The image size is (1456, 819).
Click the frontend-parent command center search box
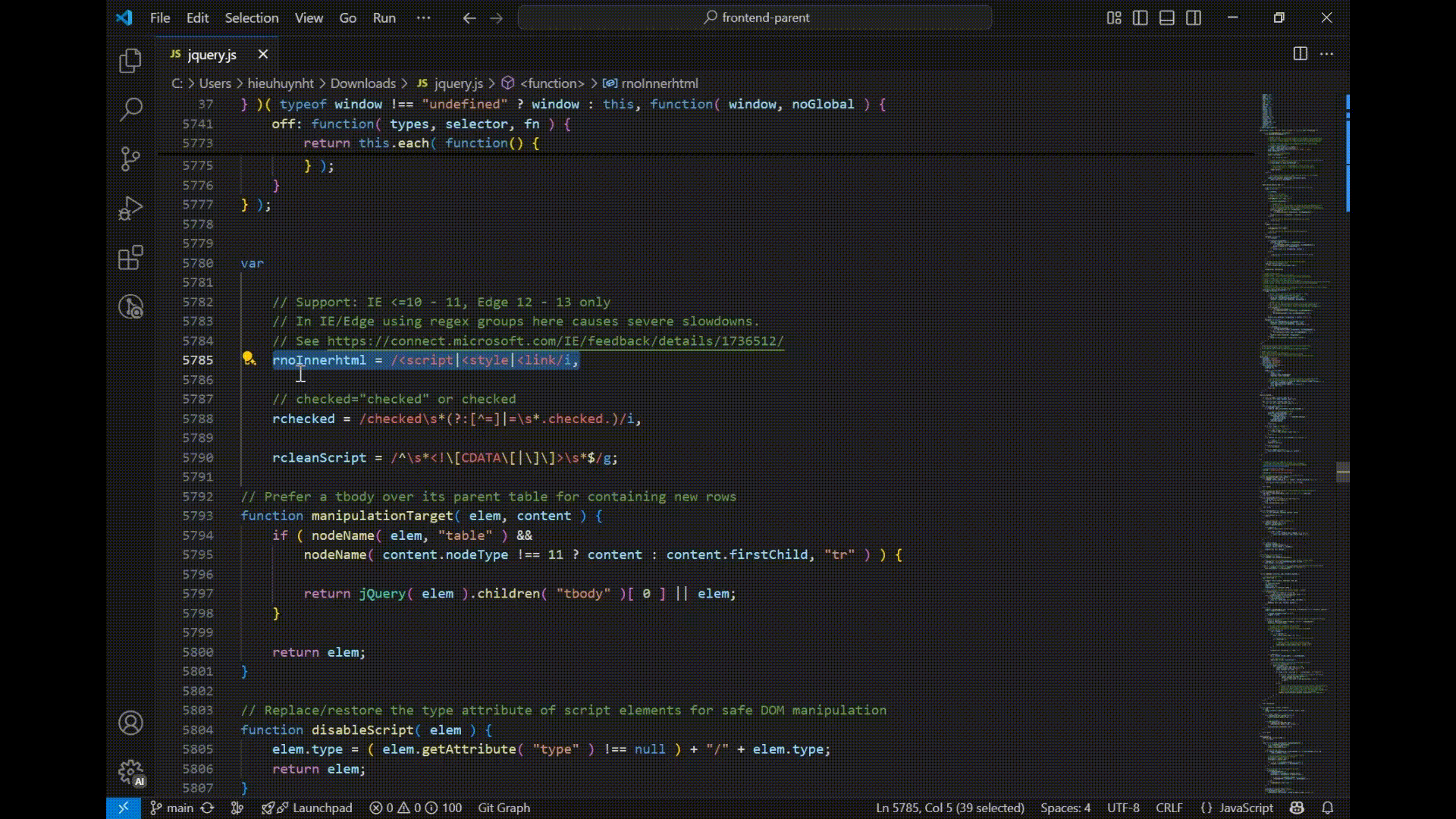click(755, 17)
